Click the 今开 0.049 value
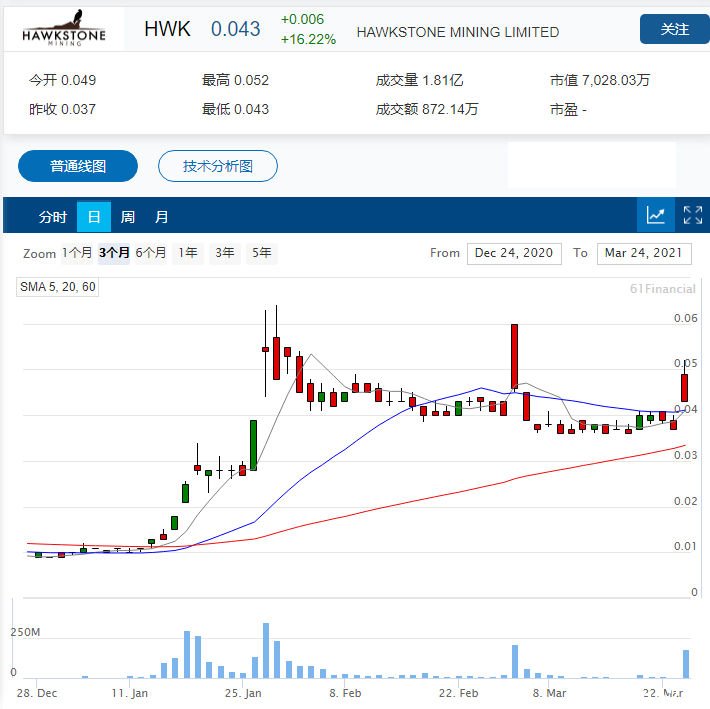This screenshot has height=709, width=710. [x=62, y=80]
